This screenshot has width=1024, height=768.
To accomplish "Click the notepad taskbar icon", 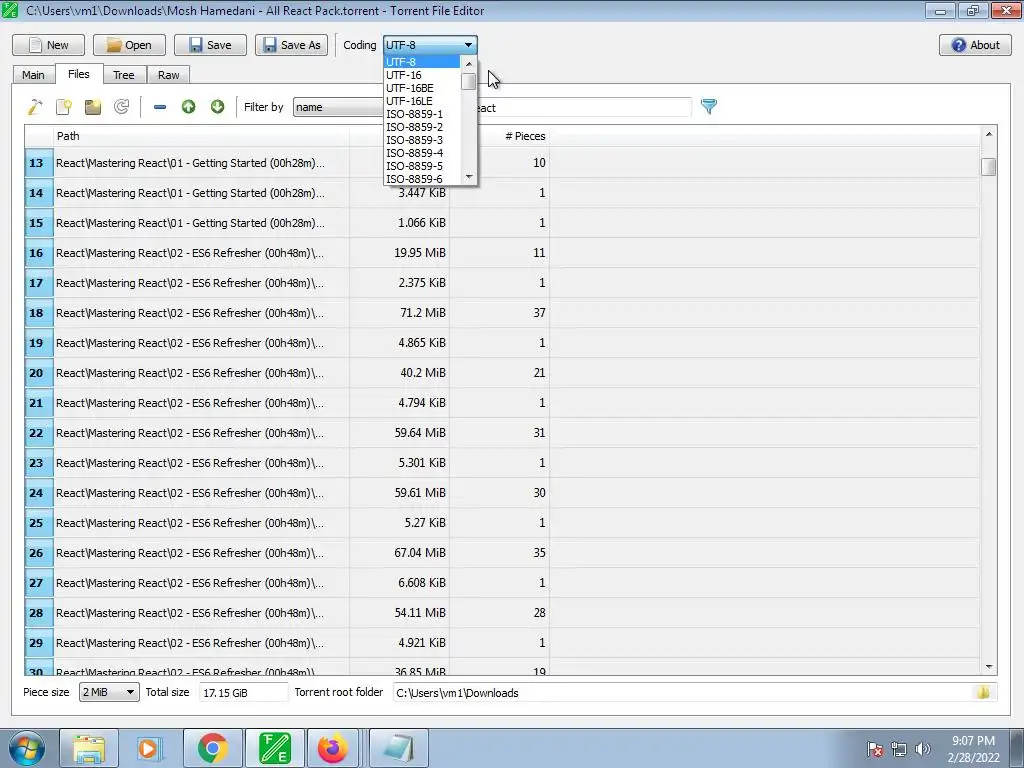I will [x=399, y=748].
